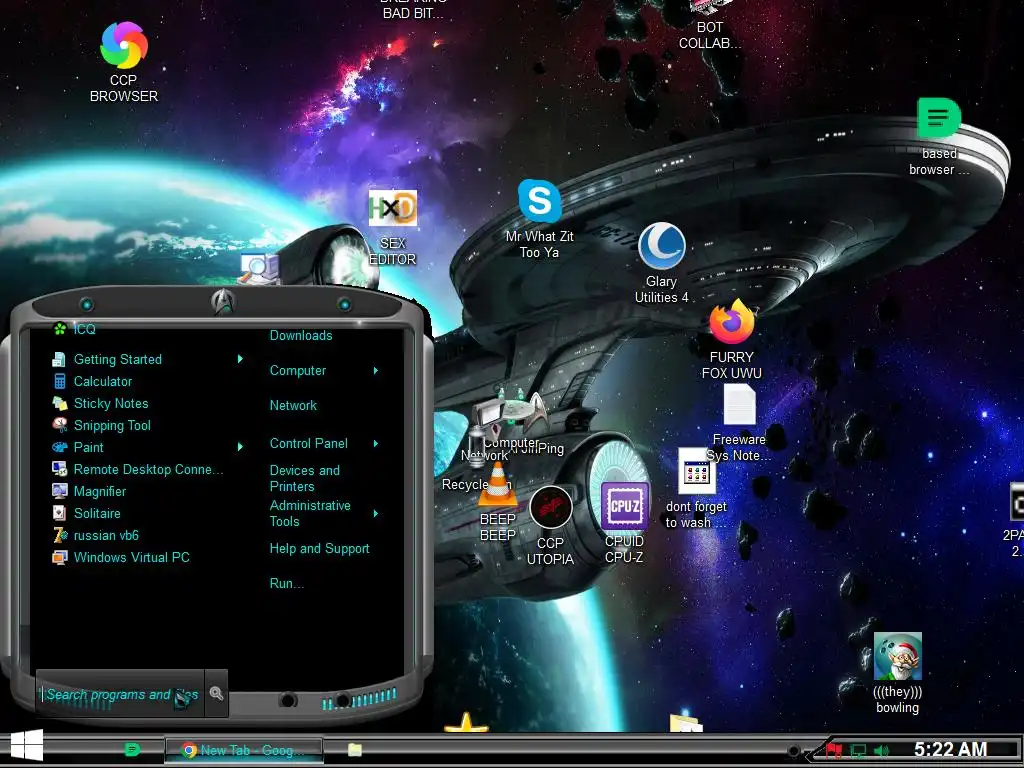The width and height of the screenshot is (1024, 768).
Task: Open the Administrative Tools menu entry
Action: (x=310, y=514)
